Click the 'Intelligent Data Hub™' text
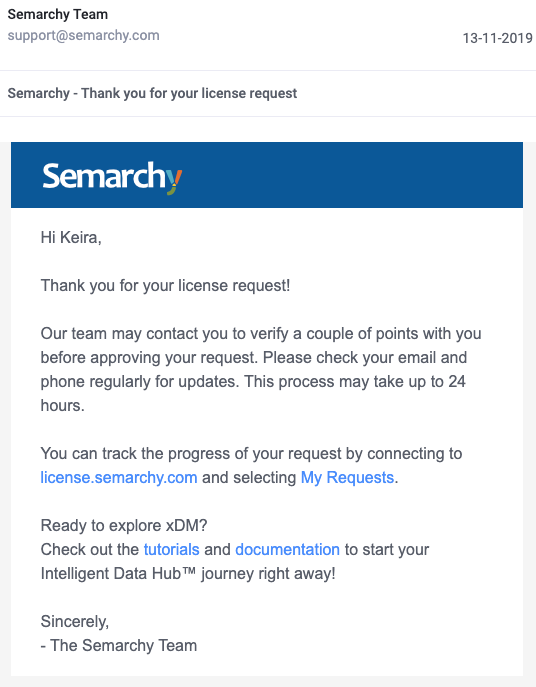 (118, 574)
